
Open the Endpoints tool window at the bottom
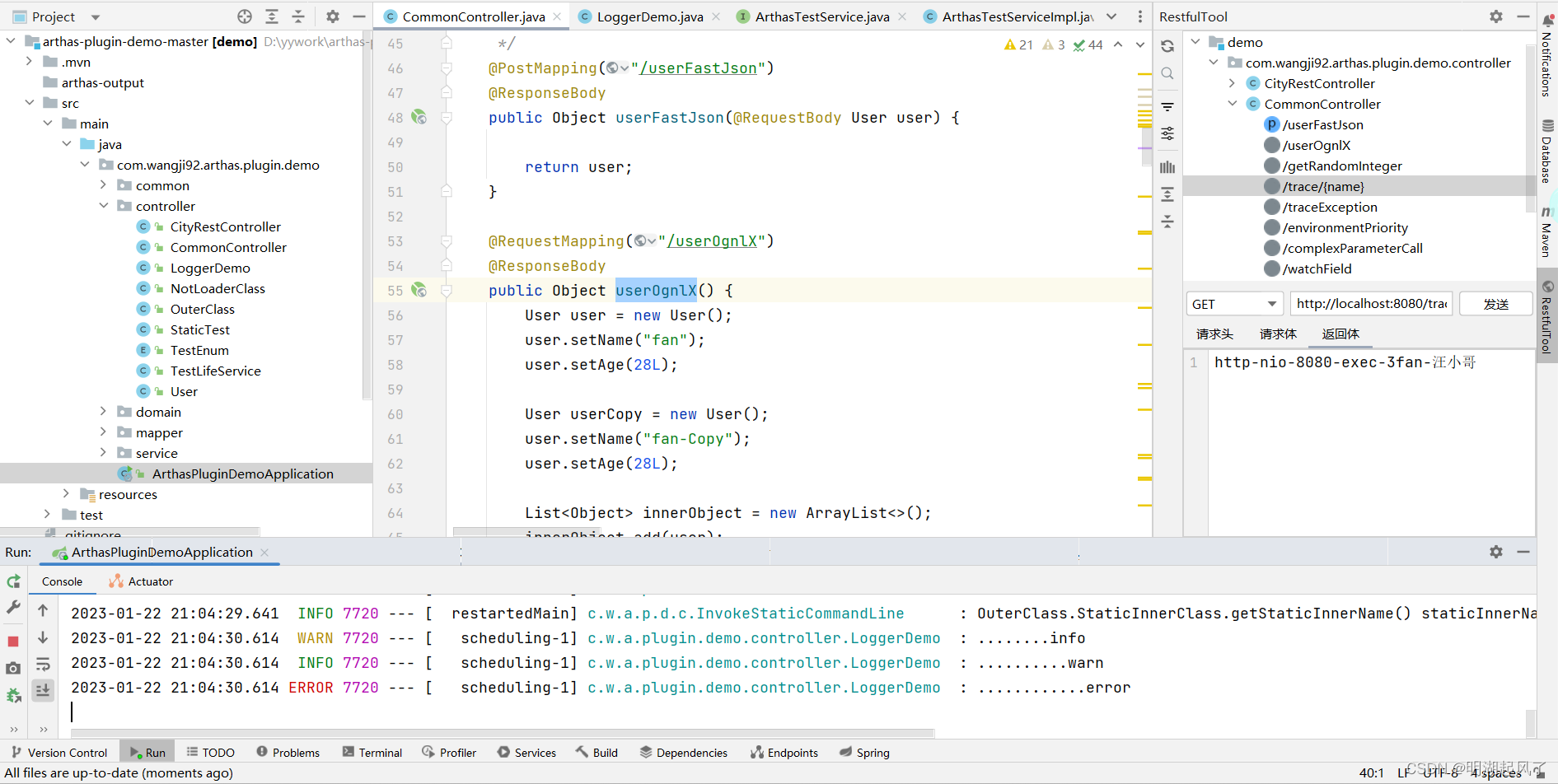pyautogui.click(x=784, y=752)
